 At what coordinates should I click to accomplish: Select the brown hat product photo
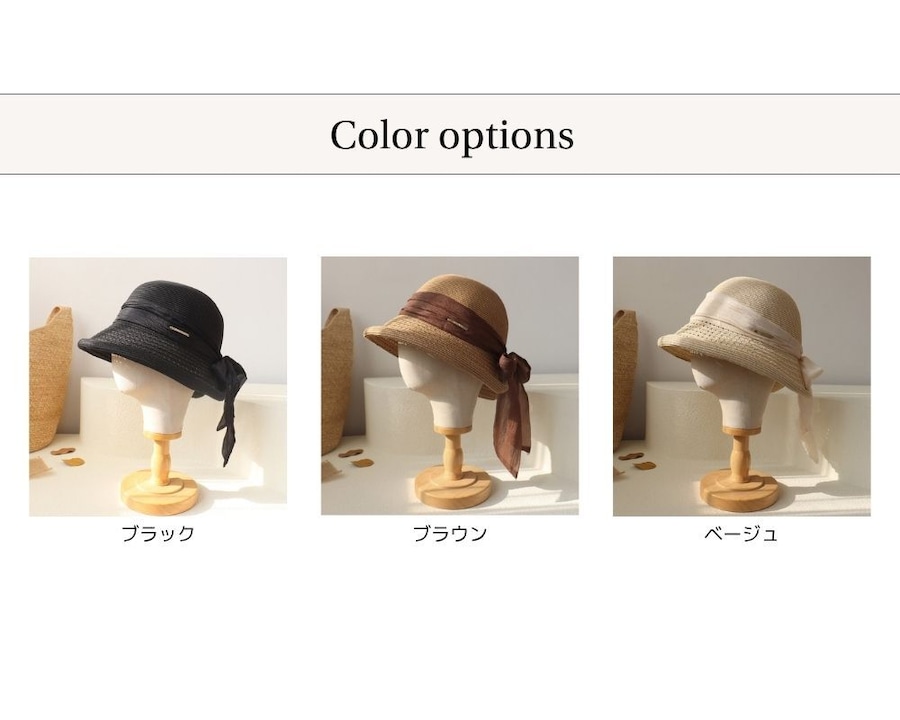pos(449,386)
